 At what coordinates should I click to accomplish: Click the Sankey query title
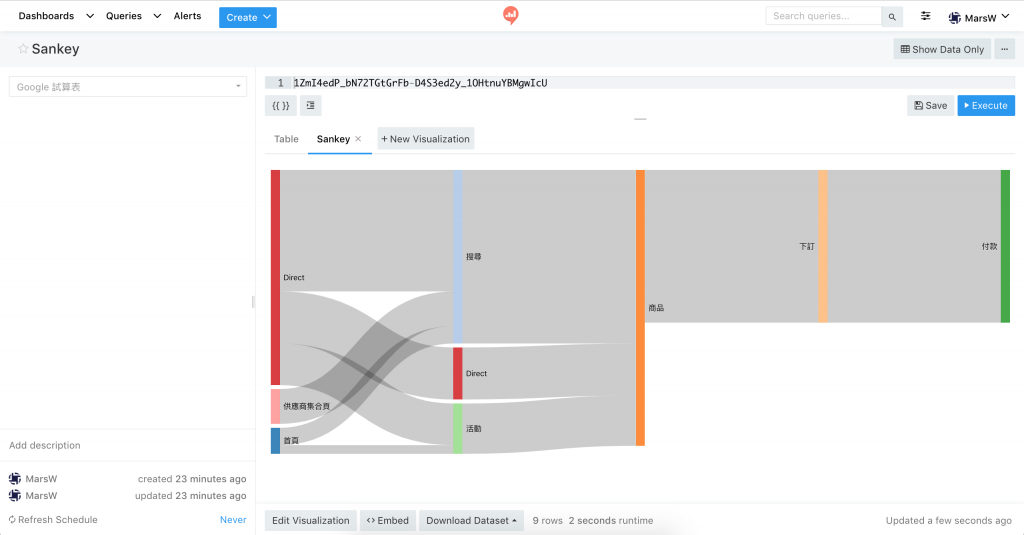point(56,49)
